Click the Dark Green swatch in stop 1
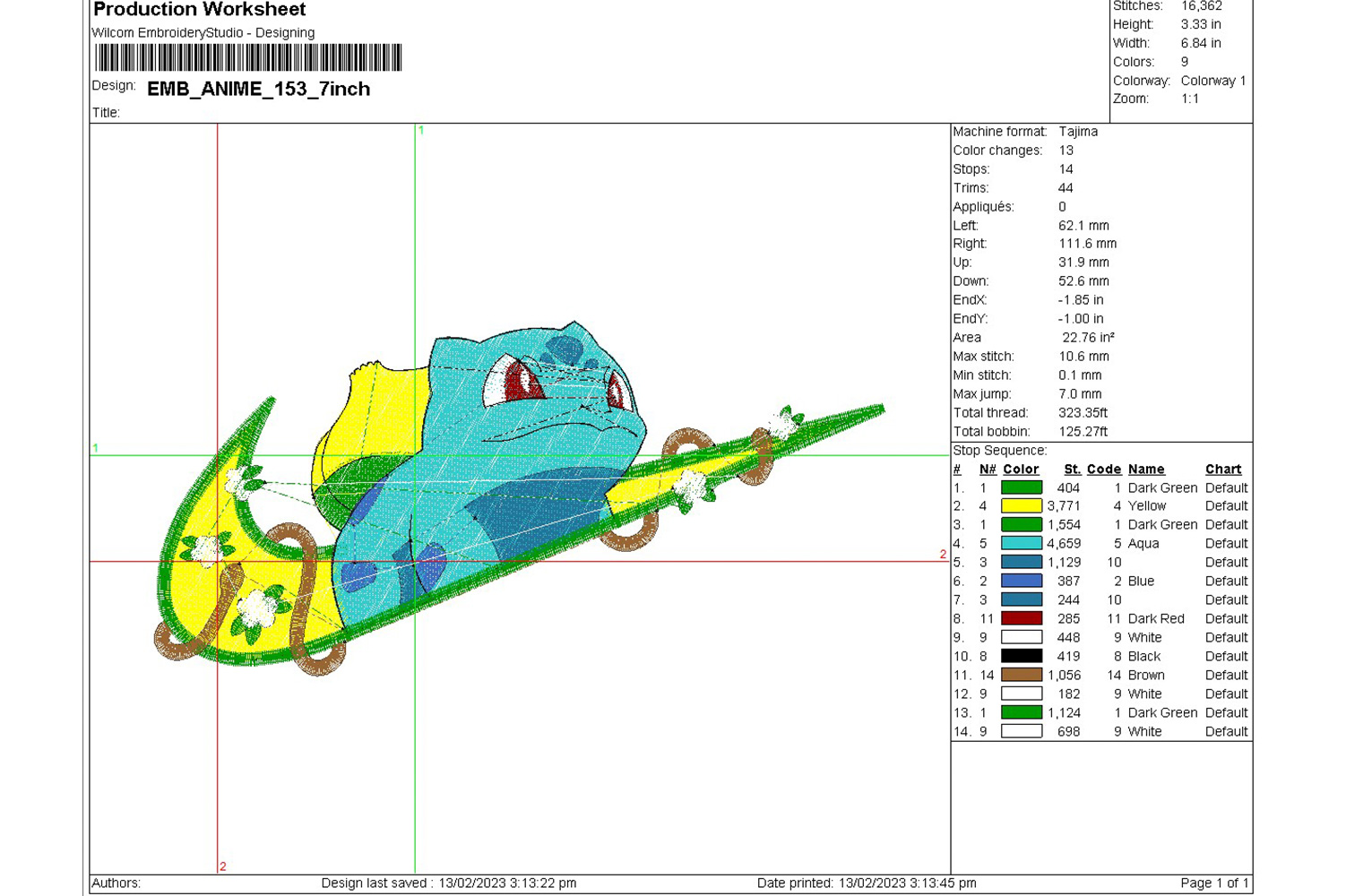The width and height of the screenshot is (1346, 896). pyautogui.click(x=1021, y=487)
